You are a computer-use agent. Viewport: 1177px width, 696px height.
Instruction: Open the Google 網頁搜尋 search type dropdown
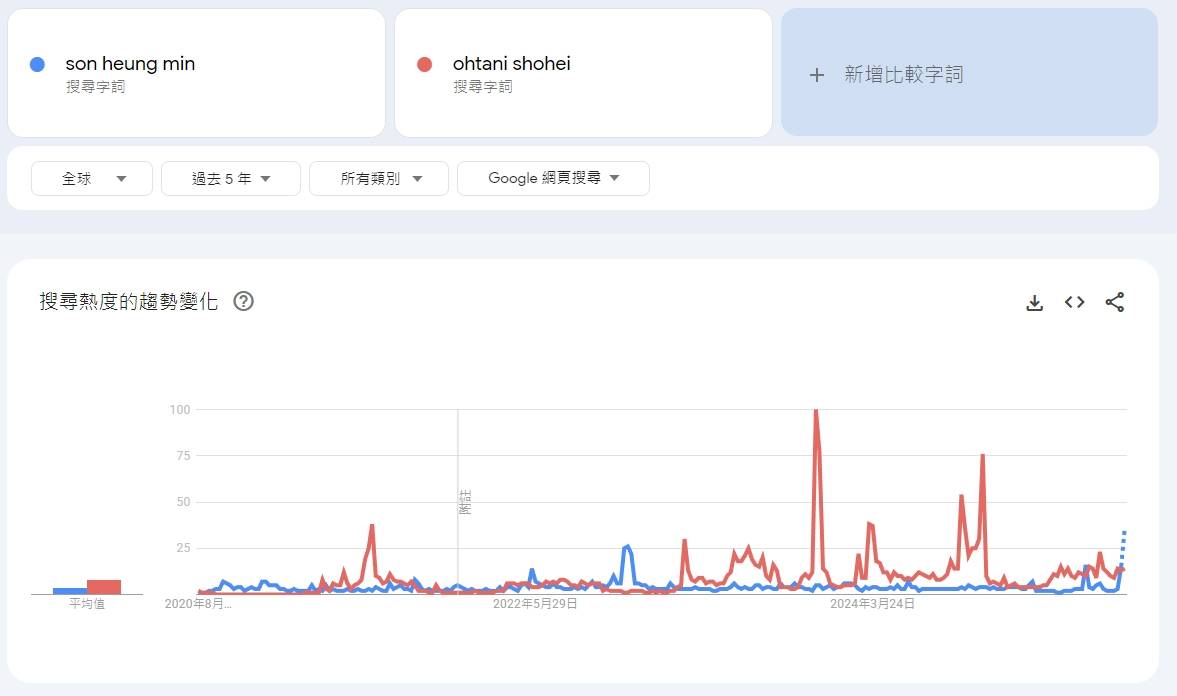(x=553, y=179)
